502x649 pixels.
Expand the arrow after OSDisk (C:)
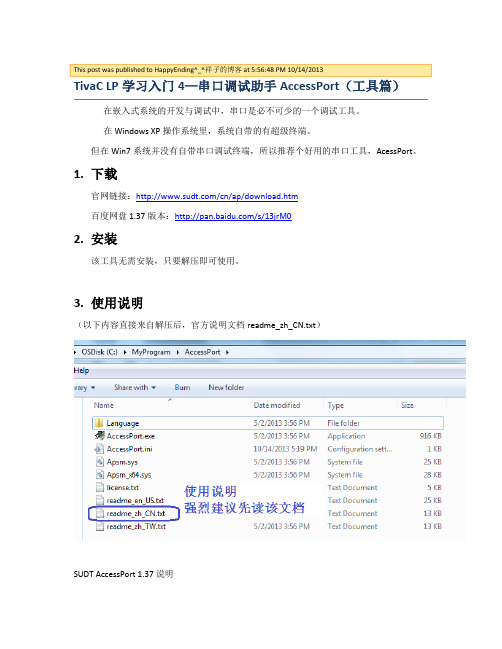click(125, 352)
